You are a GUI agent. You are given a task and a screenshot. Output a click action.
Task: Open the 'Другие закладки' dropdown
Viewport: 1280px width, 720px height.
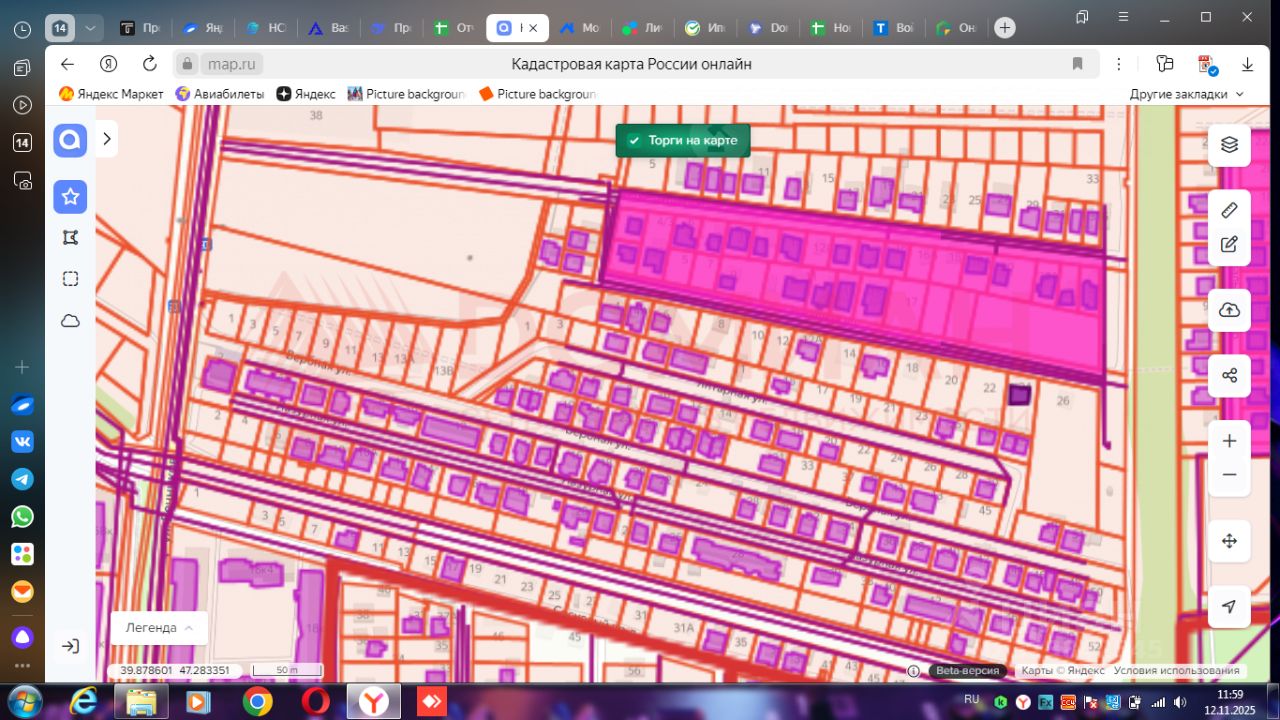1187,94
